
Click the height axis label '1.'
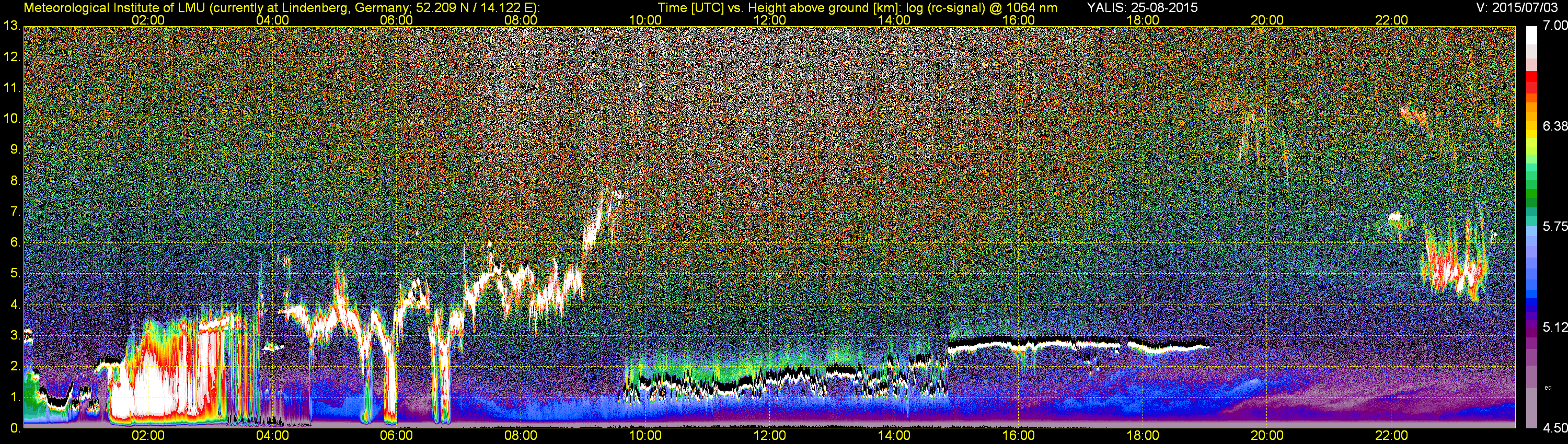tap(15, 397)
